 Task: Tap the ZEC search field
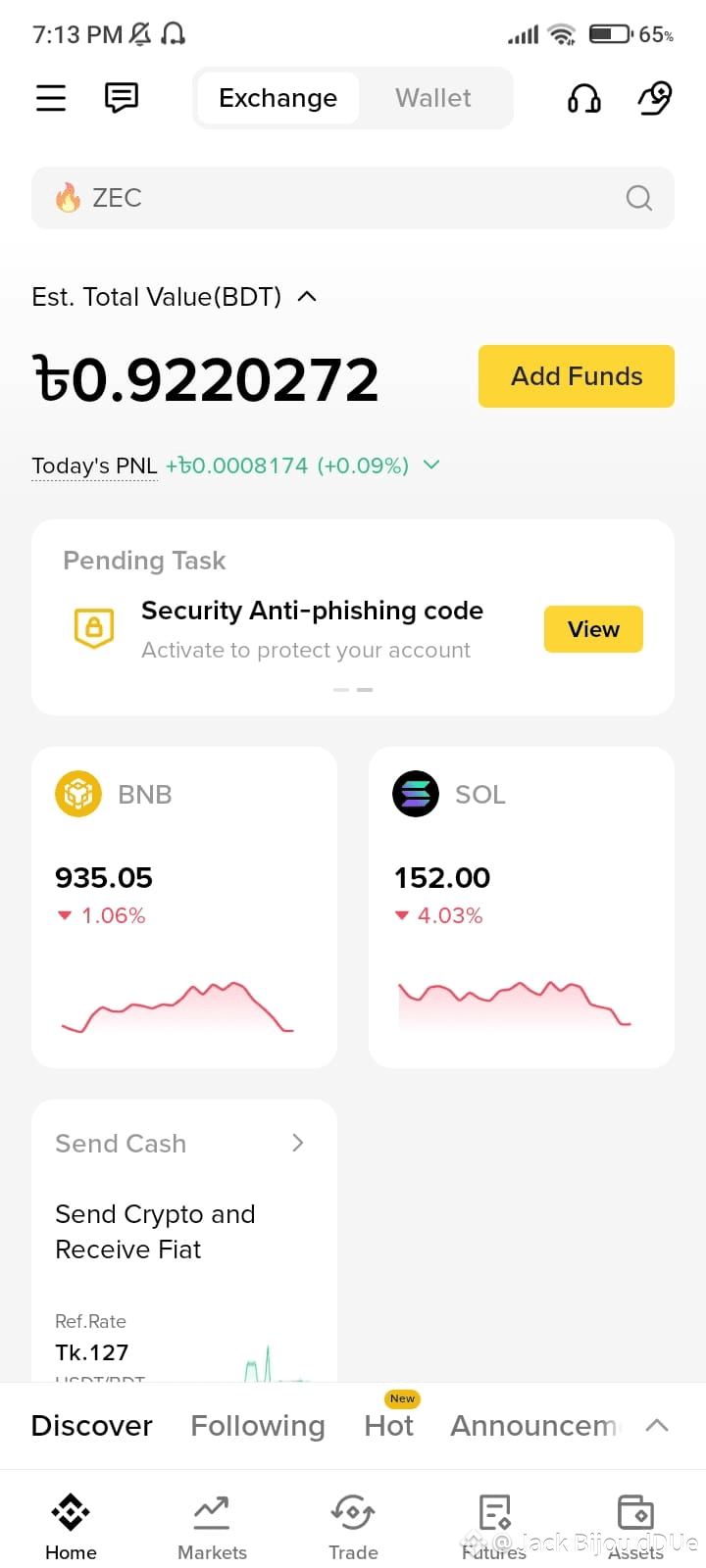(353, 198)
